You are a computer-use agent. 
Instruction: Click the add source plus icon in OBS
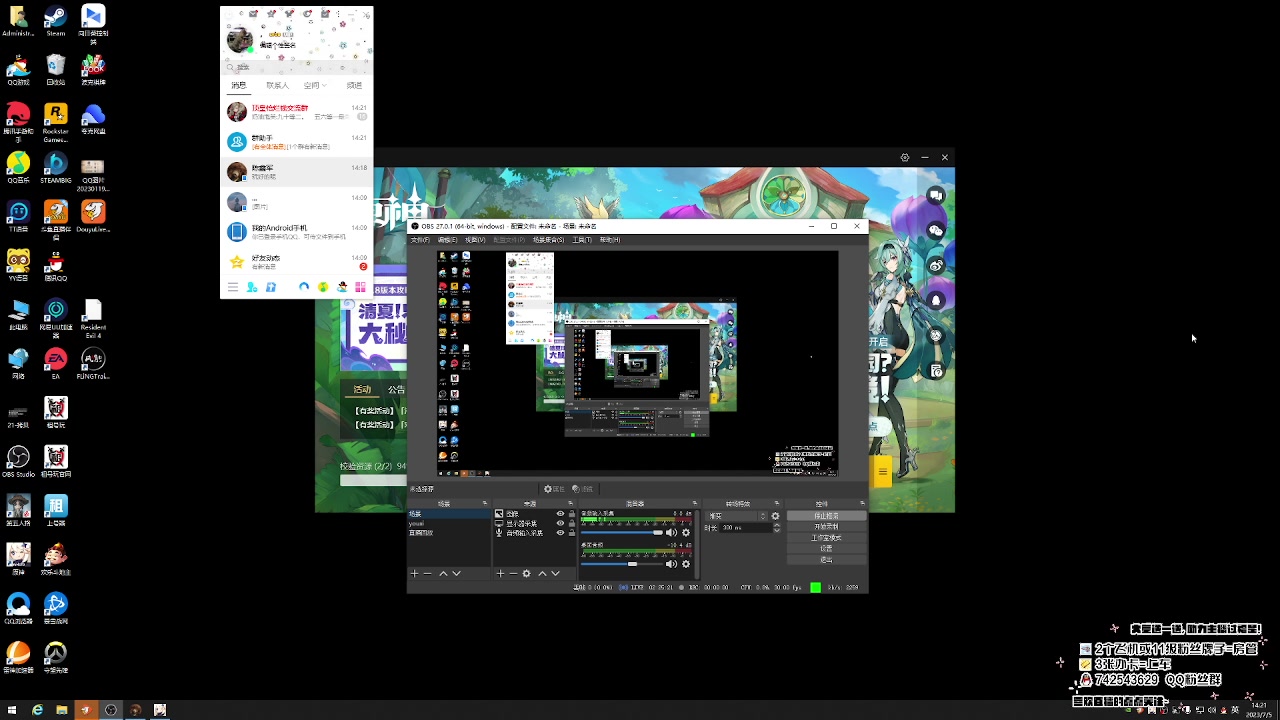(x=500, y=573)
